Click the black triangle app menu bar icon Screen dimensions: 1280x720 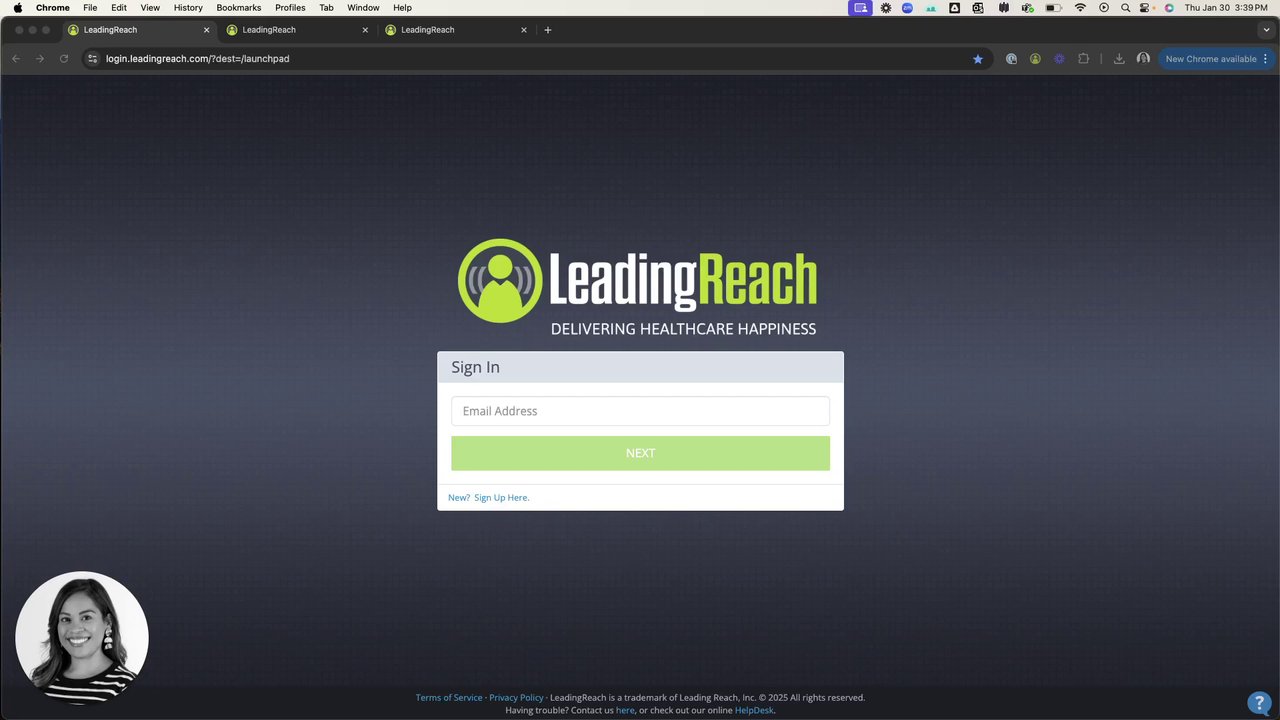[954, 8]
